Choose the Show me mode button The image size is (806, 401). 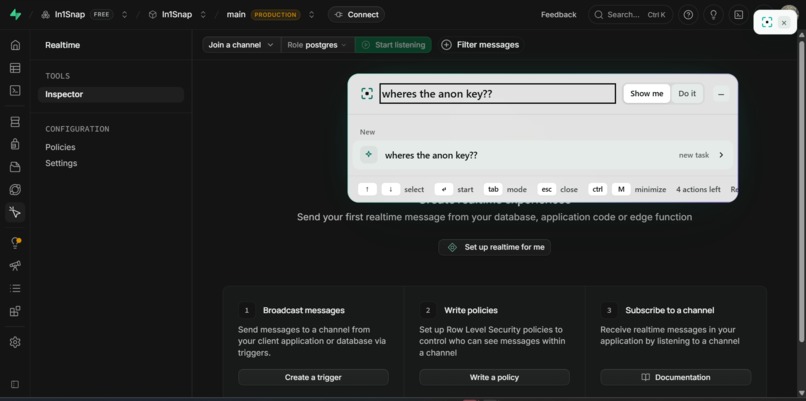tap(647, 94)
